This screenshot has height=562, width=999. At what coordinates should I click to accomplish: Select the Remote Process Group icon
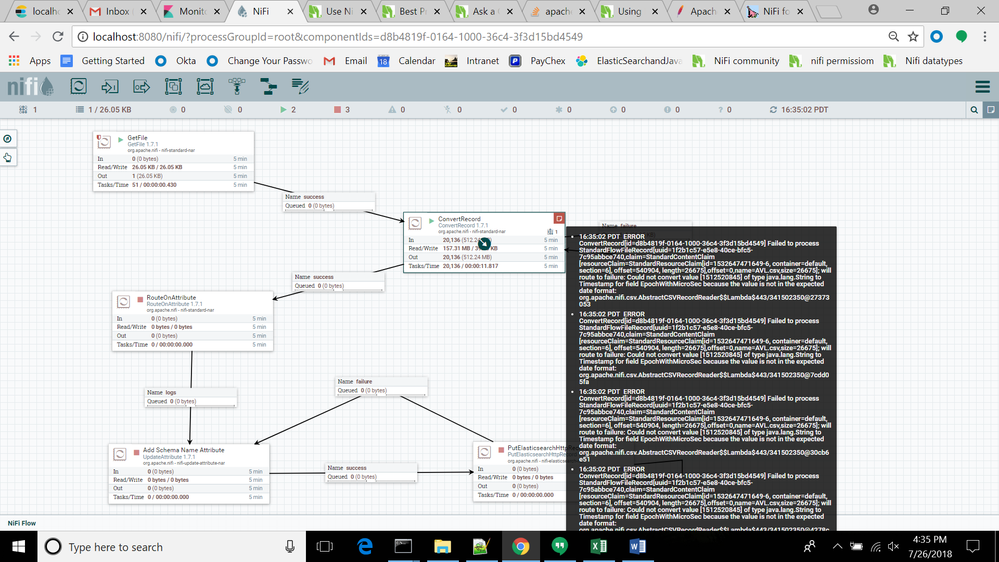(x=205, y=87)
